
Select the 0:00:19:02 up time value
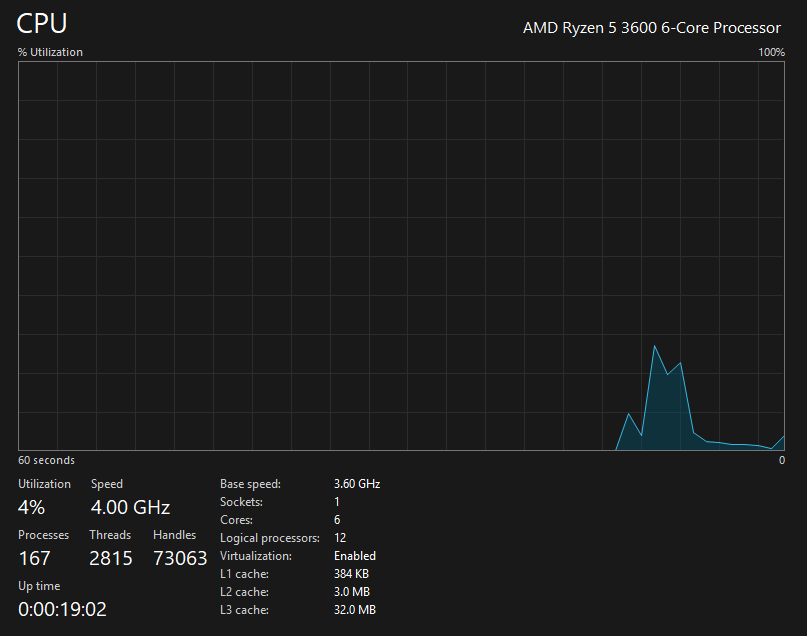coord(62,609)
